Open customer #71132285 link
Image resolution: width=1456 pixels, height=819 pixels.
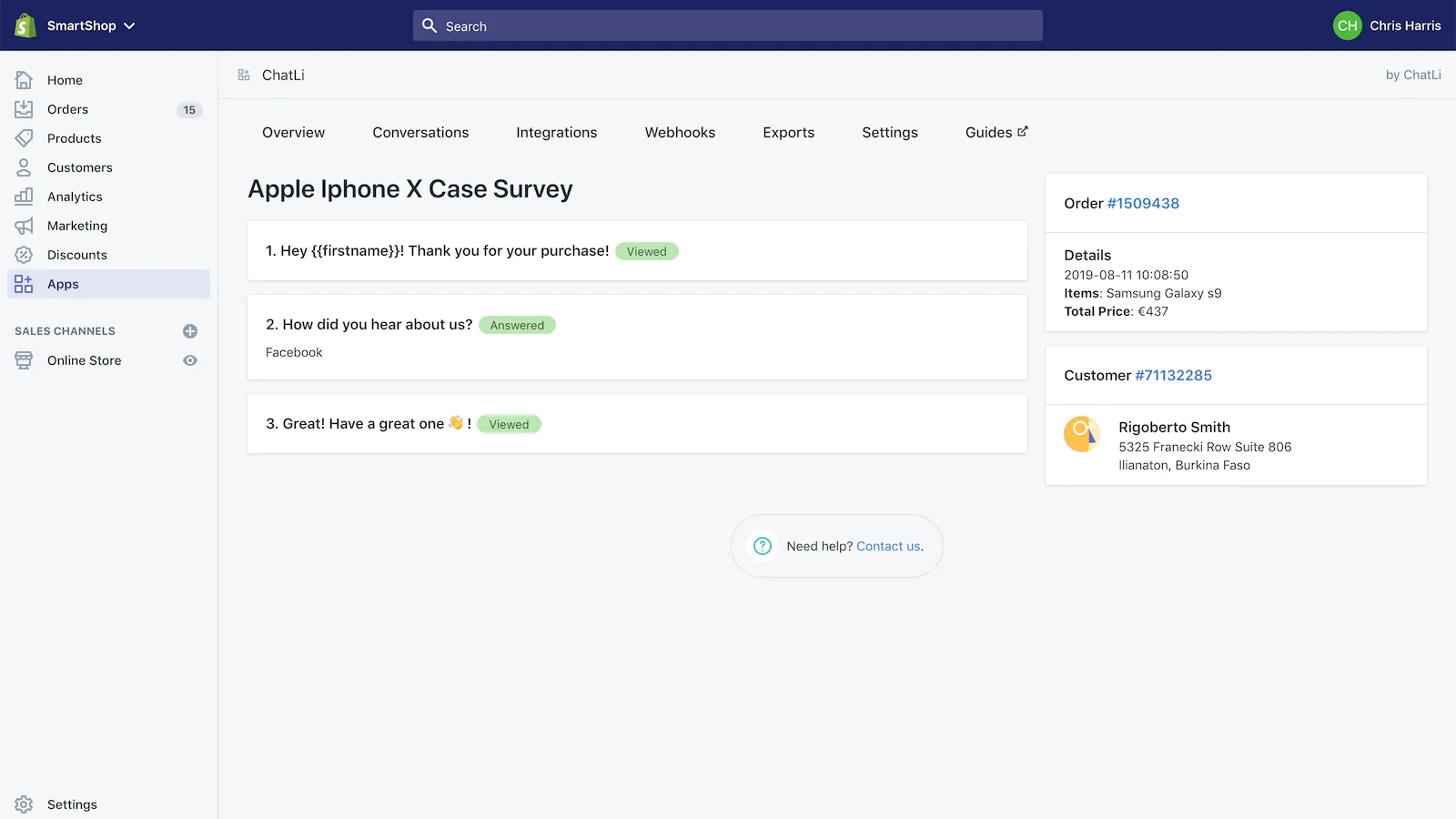pyautogui.click(x=1173, y=375)
